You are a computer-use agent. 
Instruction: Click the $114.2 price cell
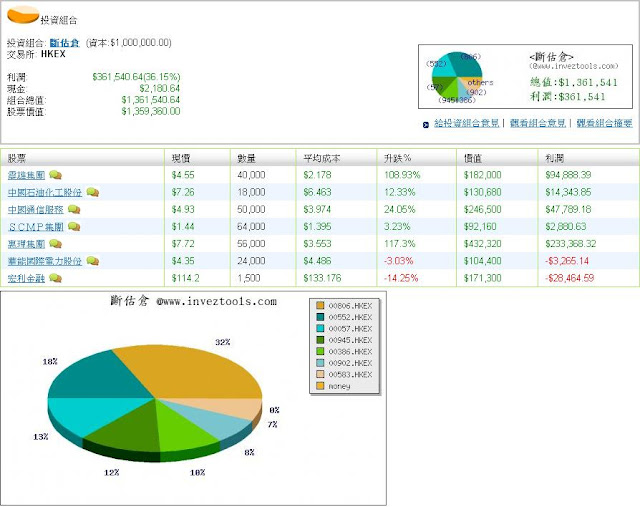click(x=186, y=278)
